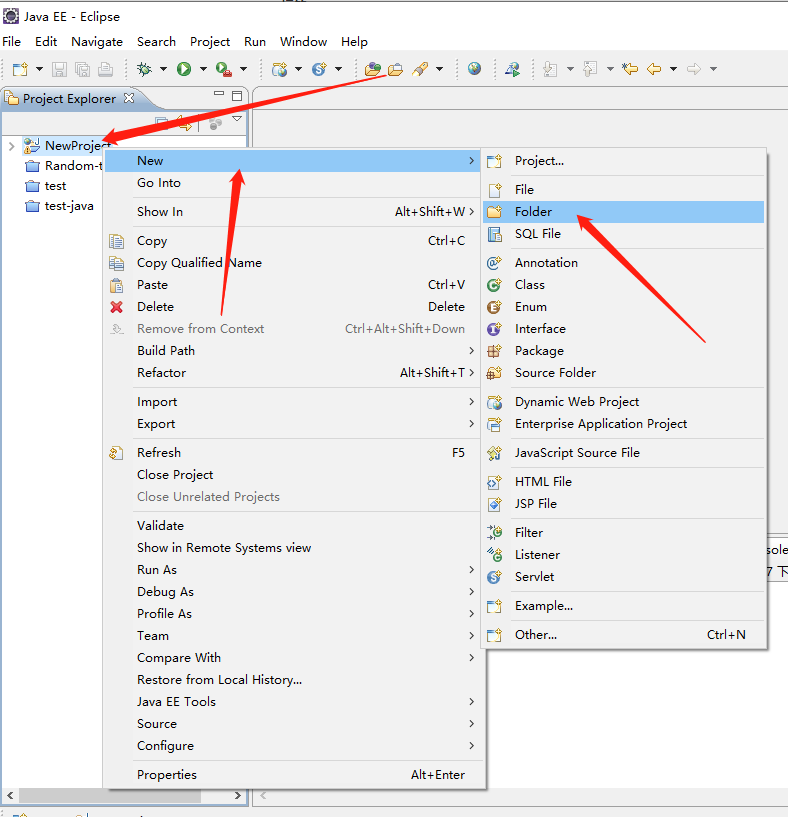Select the test-java project in tree

pyautogui.click(x=69, y=206)
